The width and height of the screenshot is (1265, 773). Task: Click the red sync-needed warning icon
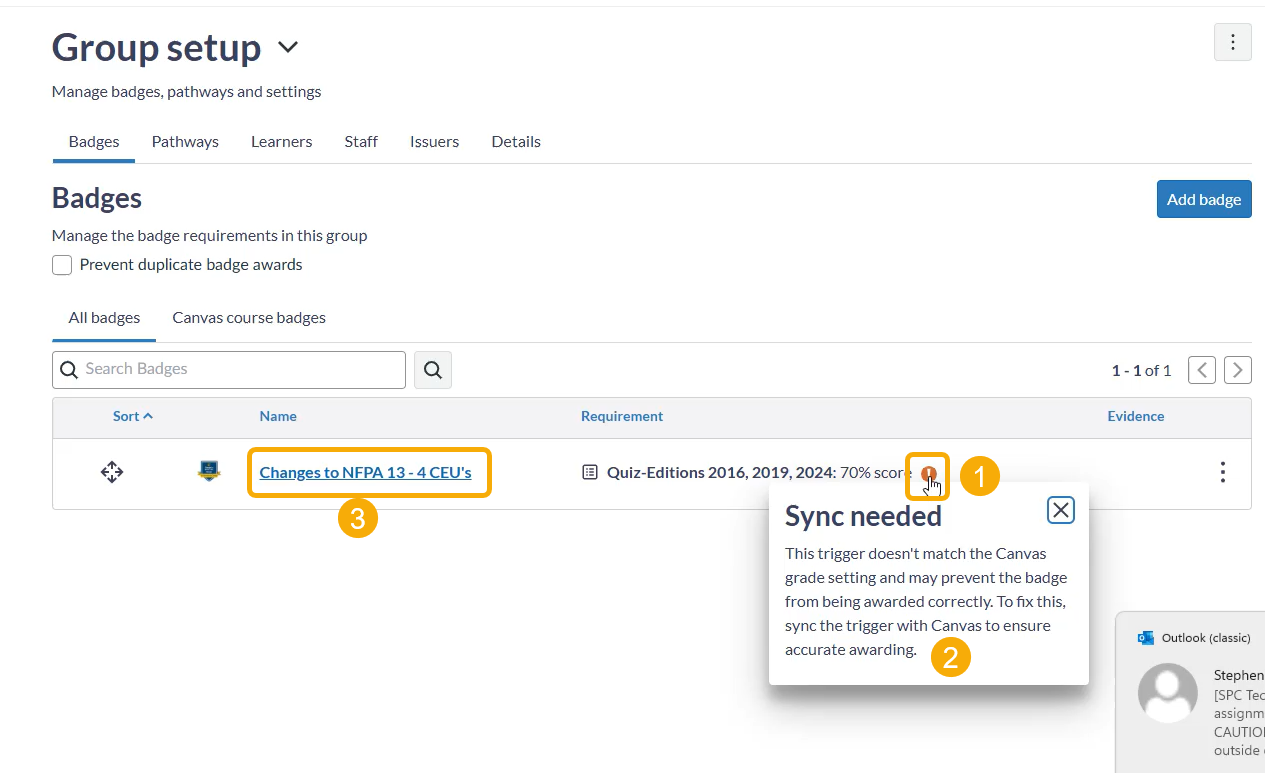[x=929, y=473]
